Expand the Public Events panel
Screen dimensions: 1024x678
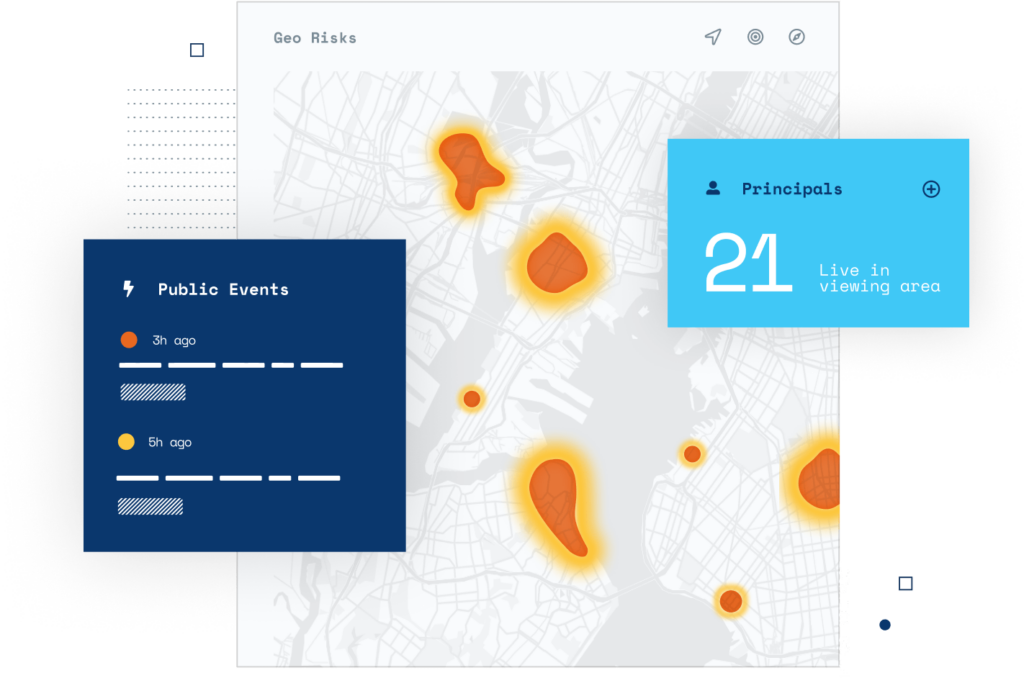pos(223,289)
